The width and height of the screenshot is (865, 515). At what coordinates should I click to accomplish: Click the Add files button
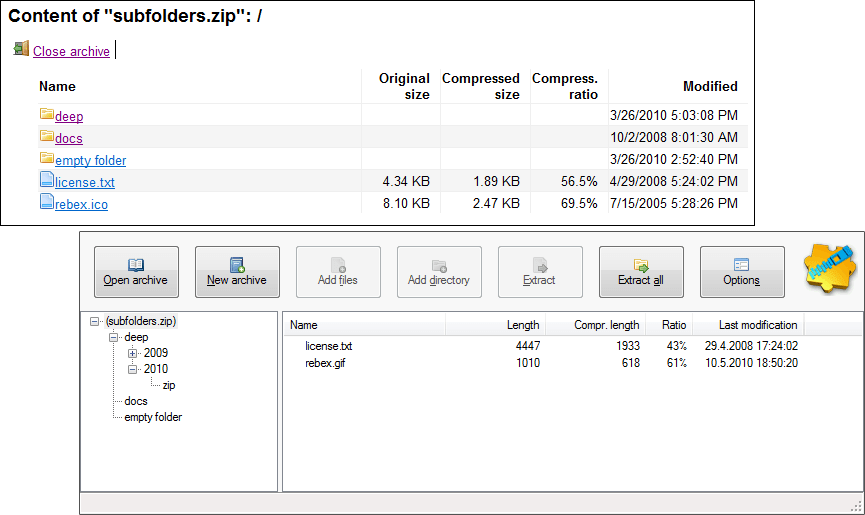point(338,272)
